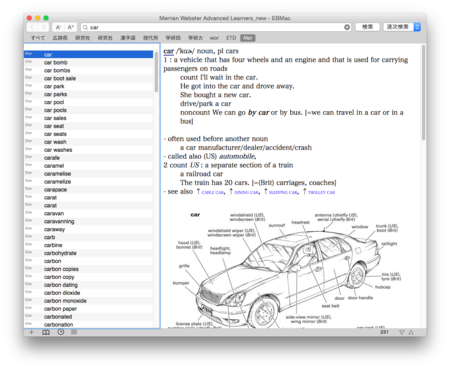The height and width of the screenshot is (370, 450).
Task: Select the ETD dictionary tab
Action: coord(231,38)
